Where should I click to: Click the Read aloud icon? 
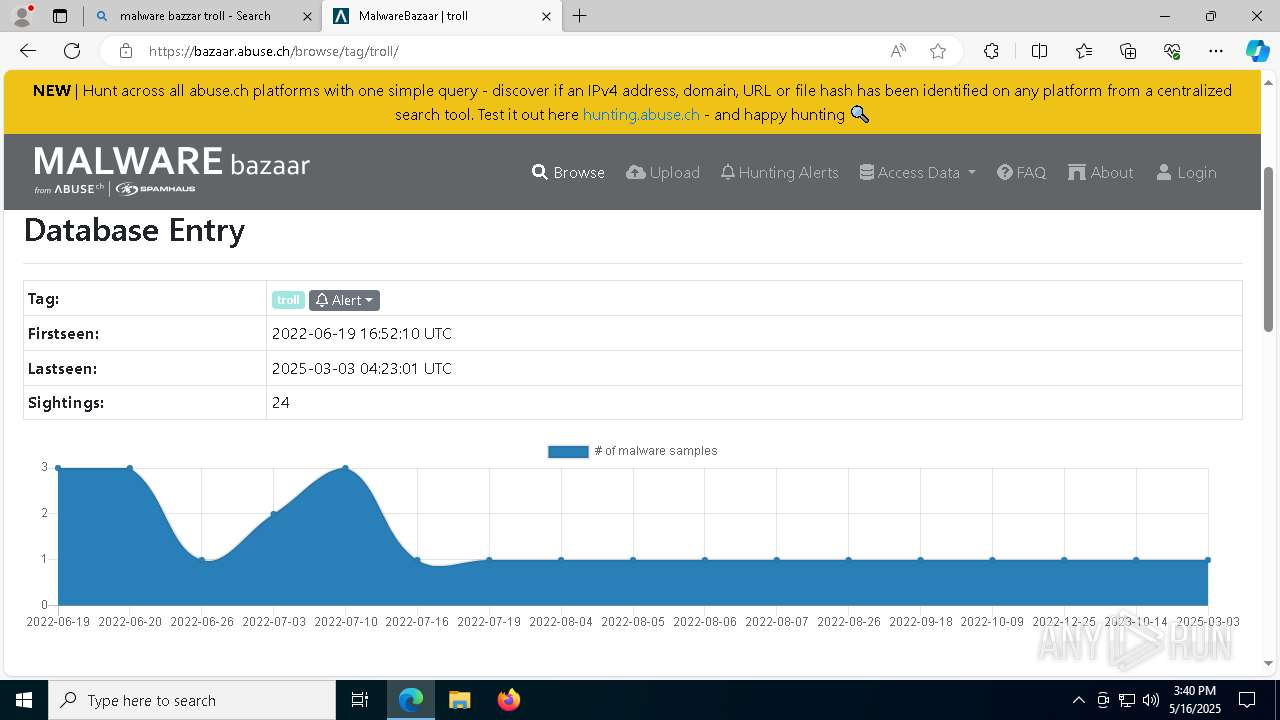pyautogui.click(x=898, y=51)
